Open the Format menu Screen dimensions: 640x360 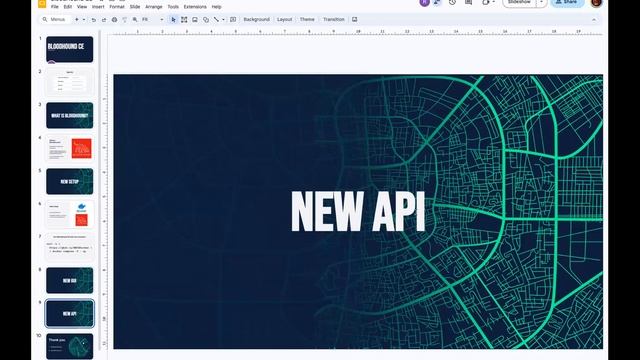[117, 7]
